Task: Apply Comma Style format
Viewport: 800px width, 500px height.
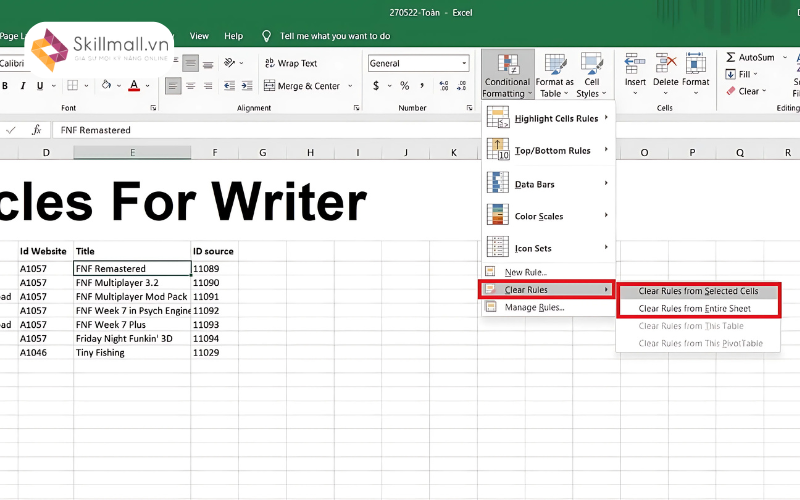Action: coord(422,86)
